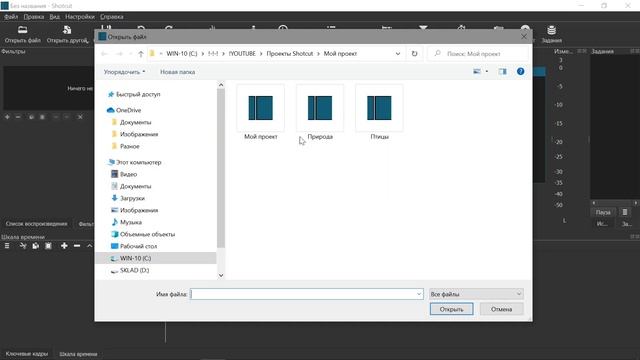This screenshot has height=360, width=640.
Task: Click the Открыть другой toolbar icon in Shotcut
Action: coord(67,34)
